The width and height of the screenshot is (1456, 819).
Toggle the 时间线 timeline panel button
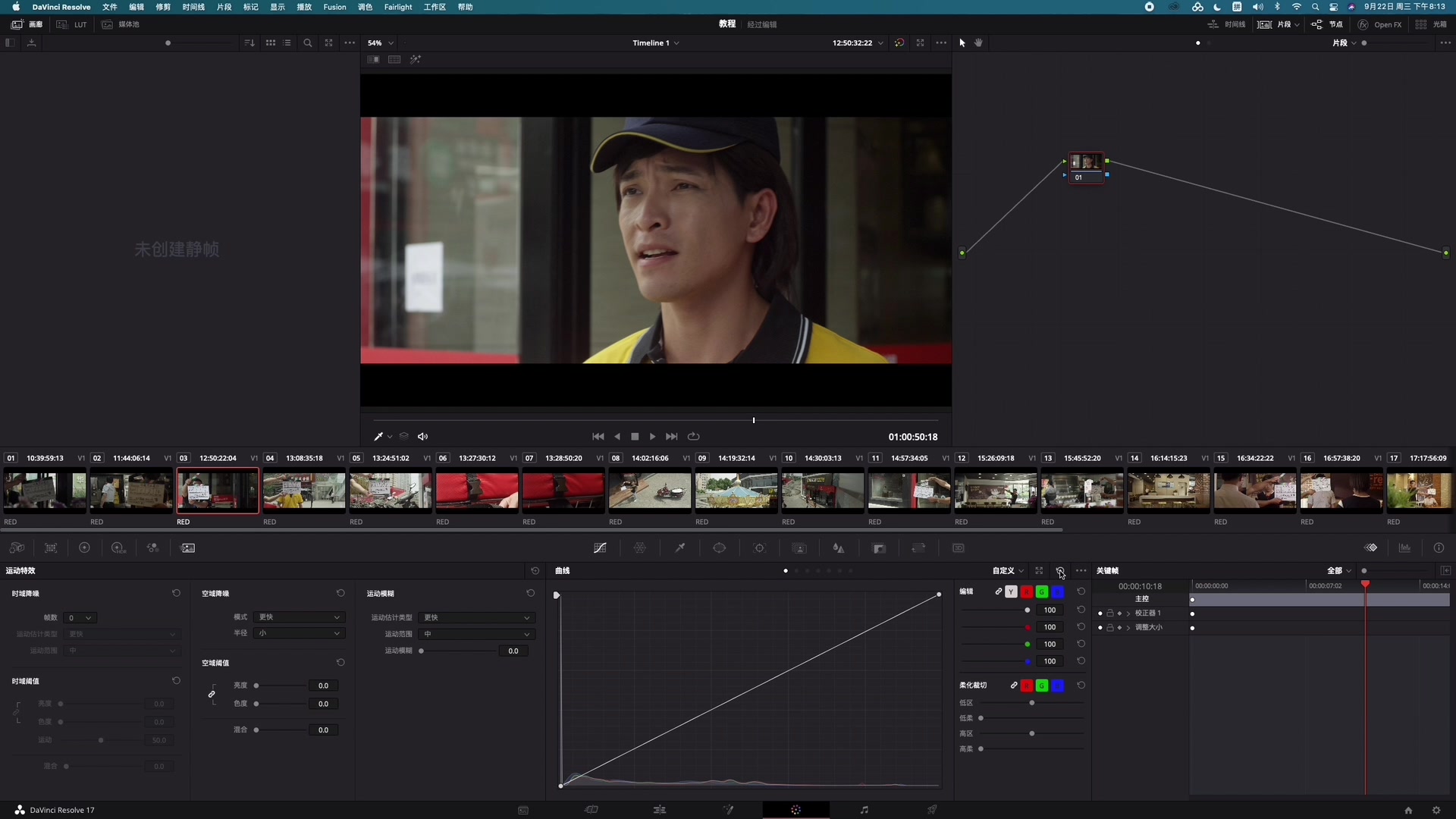[1226, 24]
